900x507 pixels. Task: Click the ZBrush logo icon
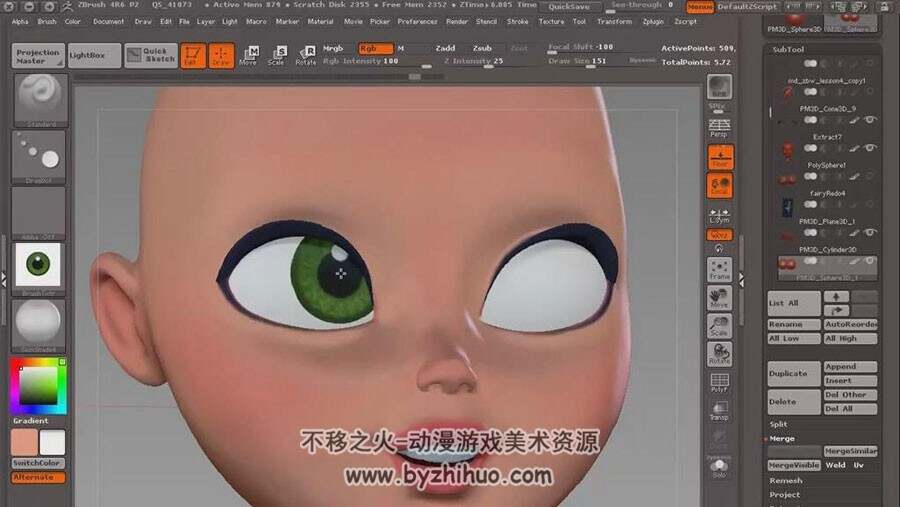(x=68, y=6)
